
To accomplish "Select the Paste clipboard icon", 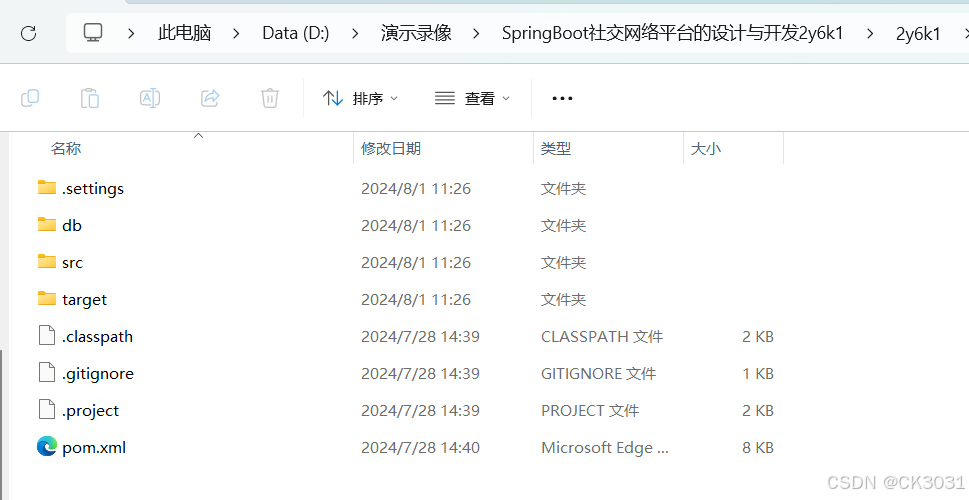I will click(x=90, y=98).
